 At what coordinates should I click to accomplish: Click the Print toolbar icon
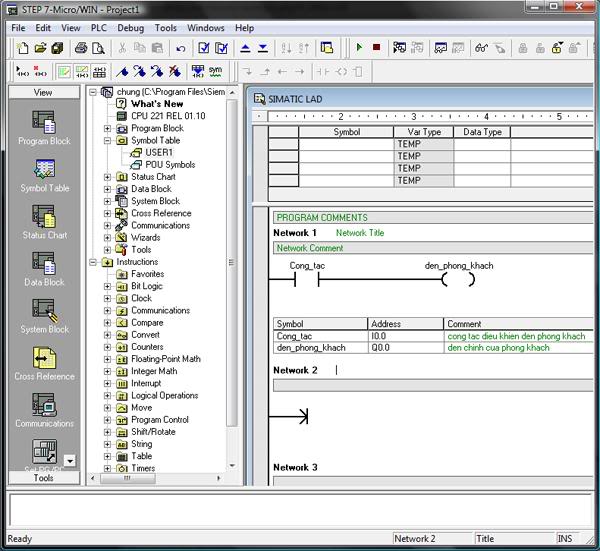81,48
